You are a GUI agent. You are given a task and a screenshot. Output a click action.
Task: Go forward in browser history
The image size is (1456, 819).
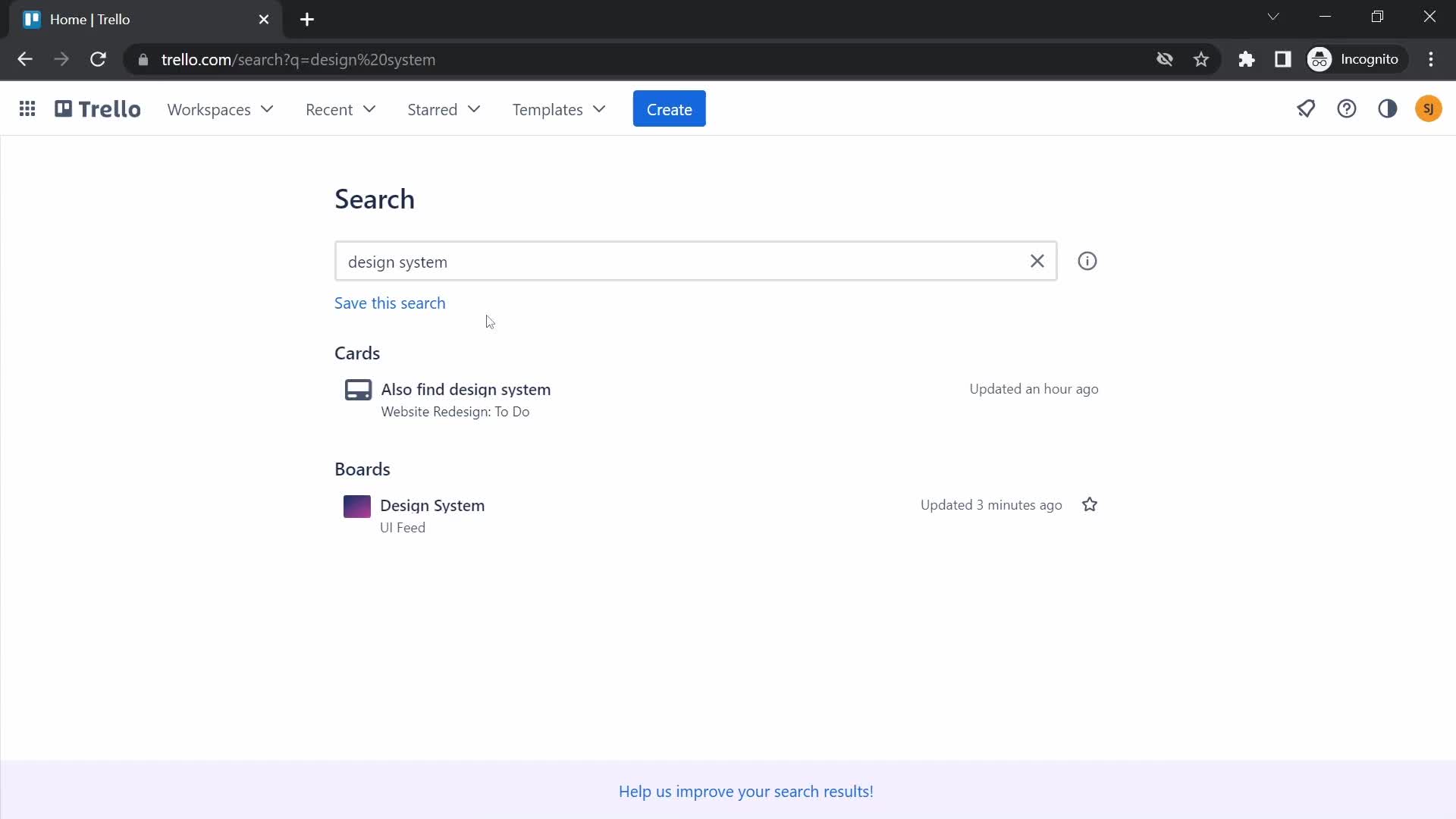coord(61,59)
